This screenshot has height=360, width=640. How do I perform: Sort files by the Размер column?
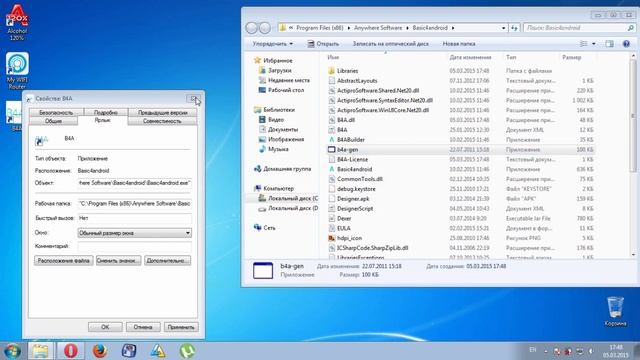click(x=571, y=58)
